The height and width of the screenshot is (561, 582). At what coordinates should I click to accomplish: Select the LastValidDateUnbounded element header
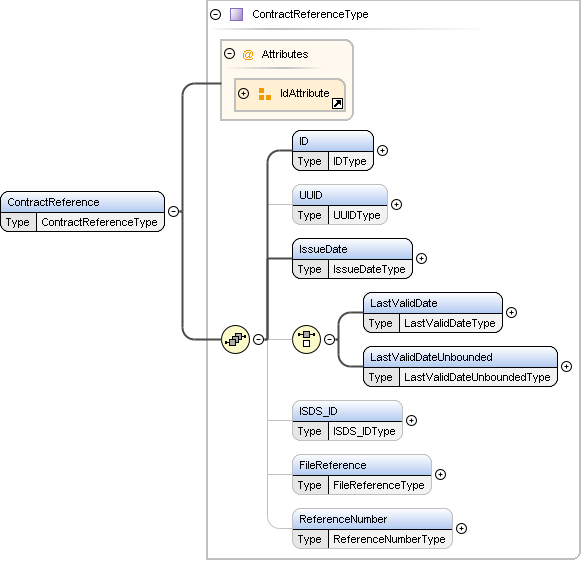460,357
